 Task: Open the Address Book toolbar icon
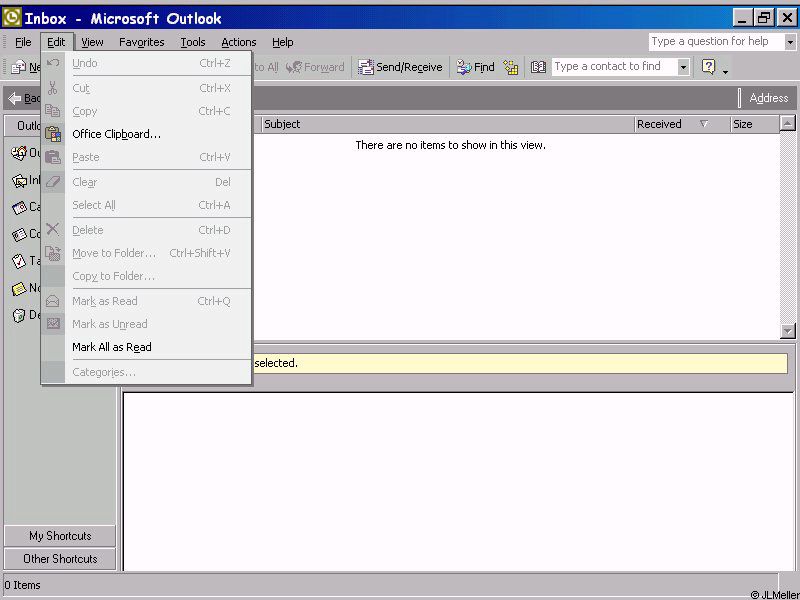tap(539, 67)
